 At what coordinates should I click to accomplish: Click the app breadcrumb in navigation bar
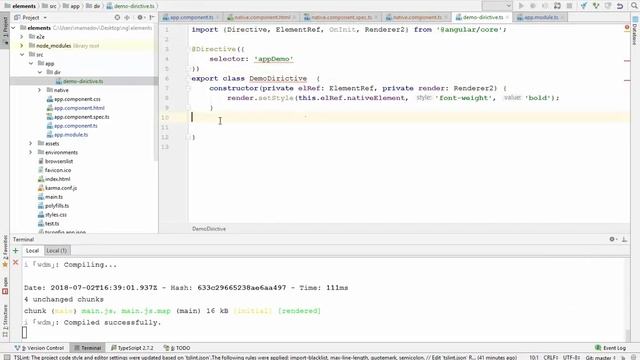71,6
